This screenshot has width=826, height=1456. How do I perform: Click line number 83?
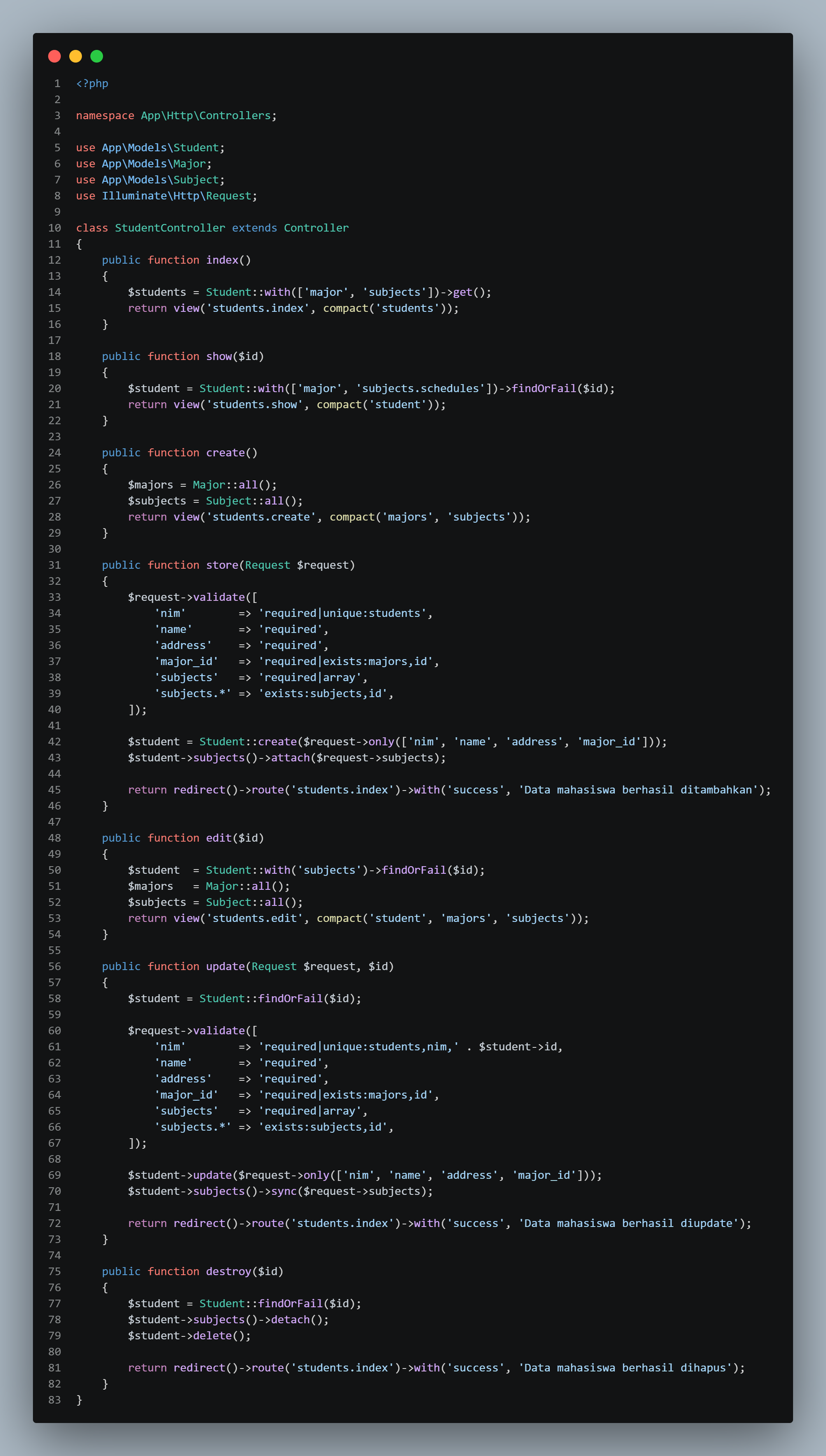click(54, 1400)
